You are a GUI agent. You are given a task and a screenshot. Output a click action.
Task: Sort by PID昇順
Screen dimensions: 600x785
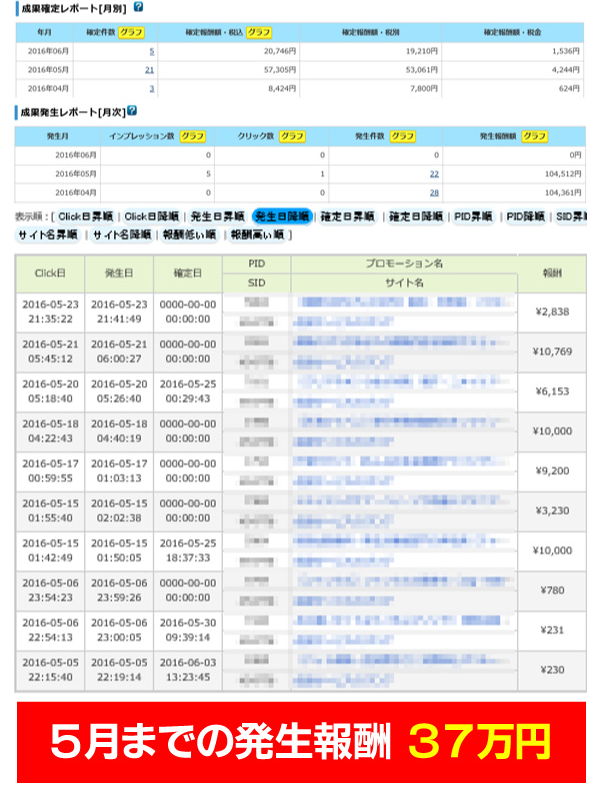(475, 216)
